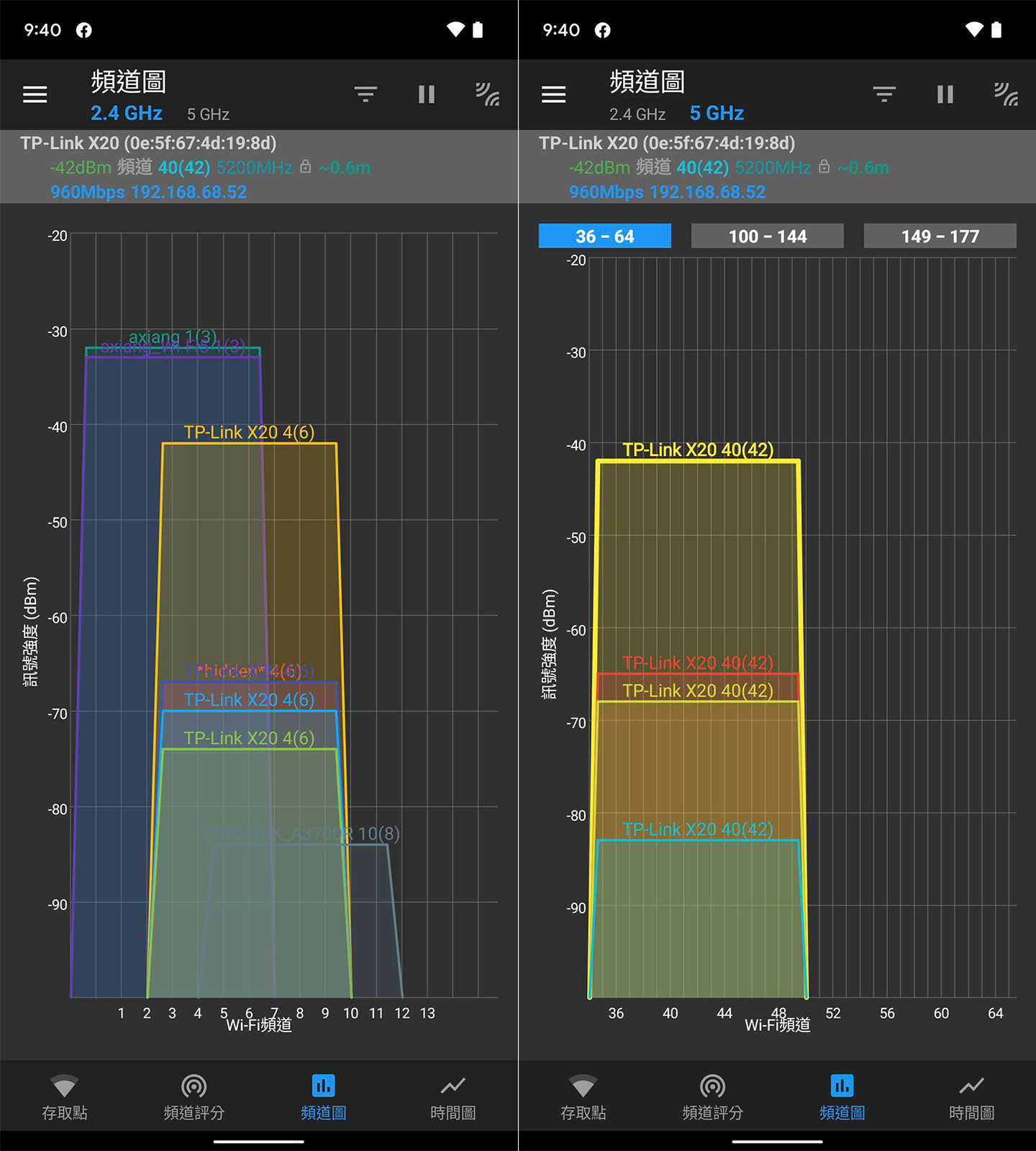Tap the 頻道圖 title on left screen
This screenshot has width=1036, height=1151.
(x=129, y=82)
